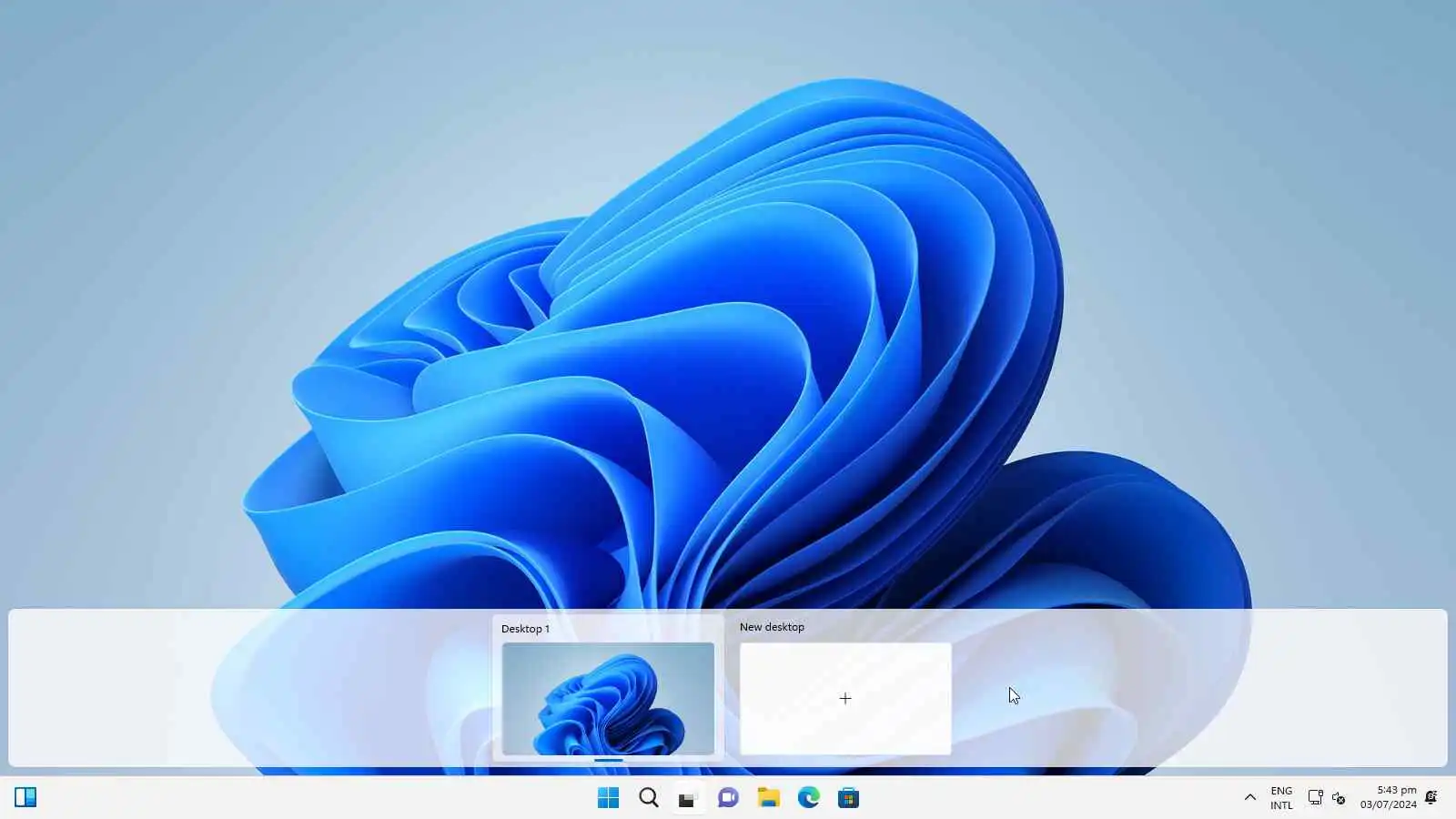
Task: Open the Widgets panel icon
Action: pyautogui.click(x=25, y=798)
